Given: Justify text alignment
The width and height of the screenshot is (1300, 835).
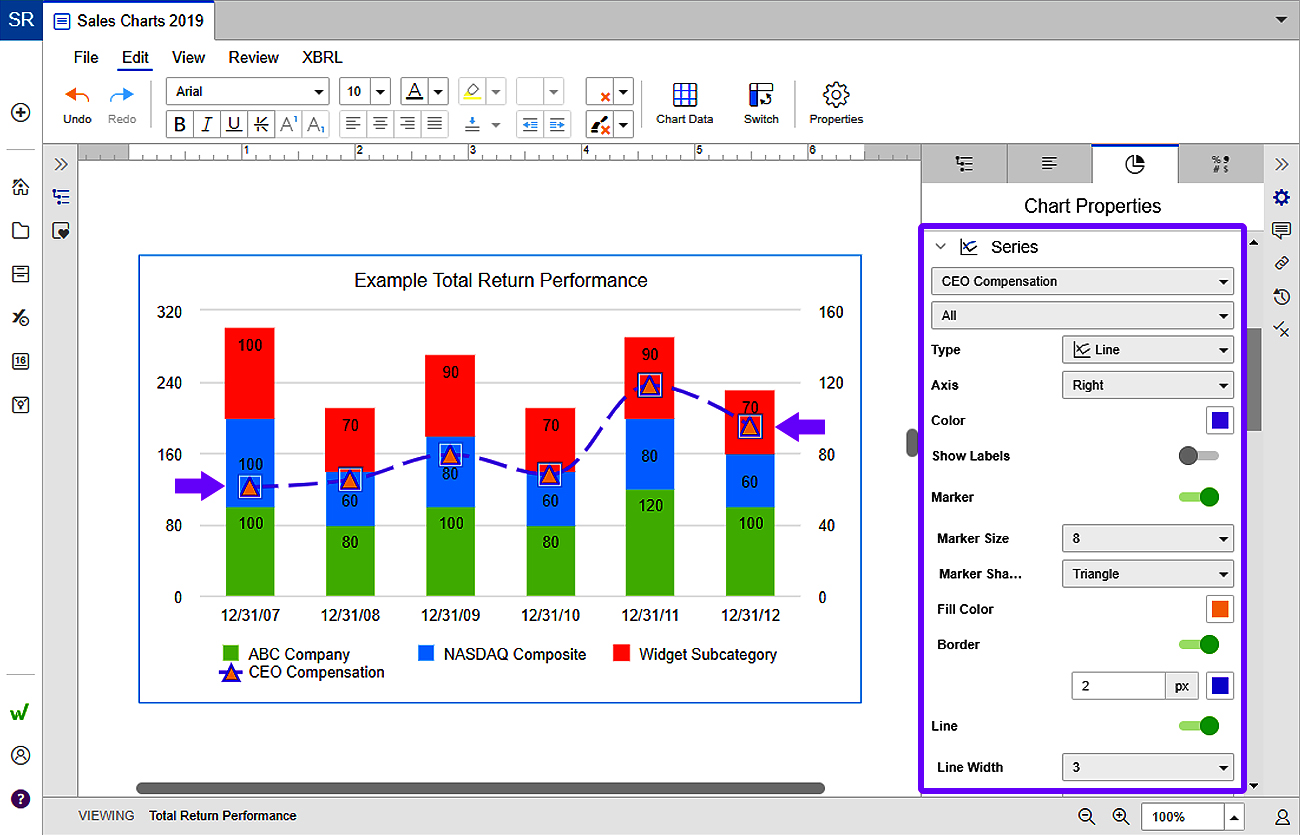Looking at the screenshot, I should (433, 124).
